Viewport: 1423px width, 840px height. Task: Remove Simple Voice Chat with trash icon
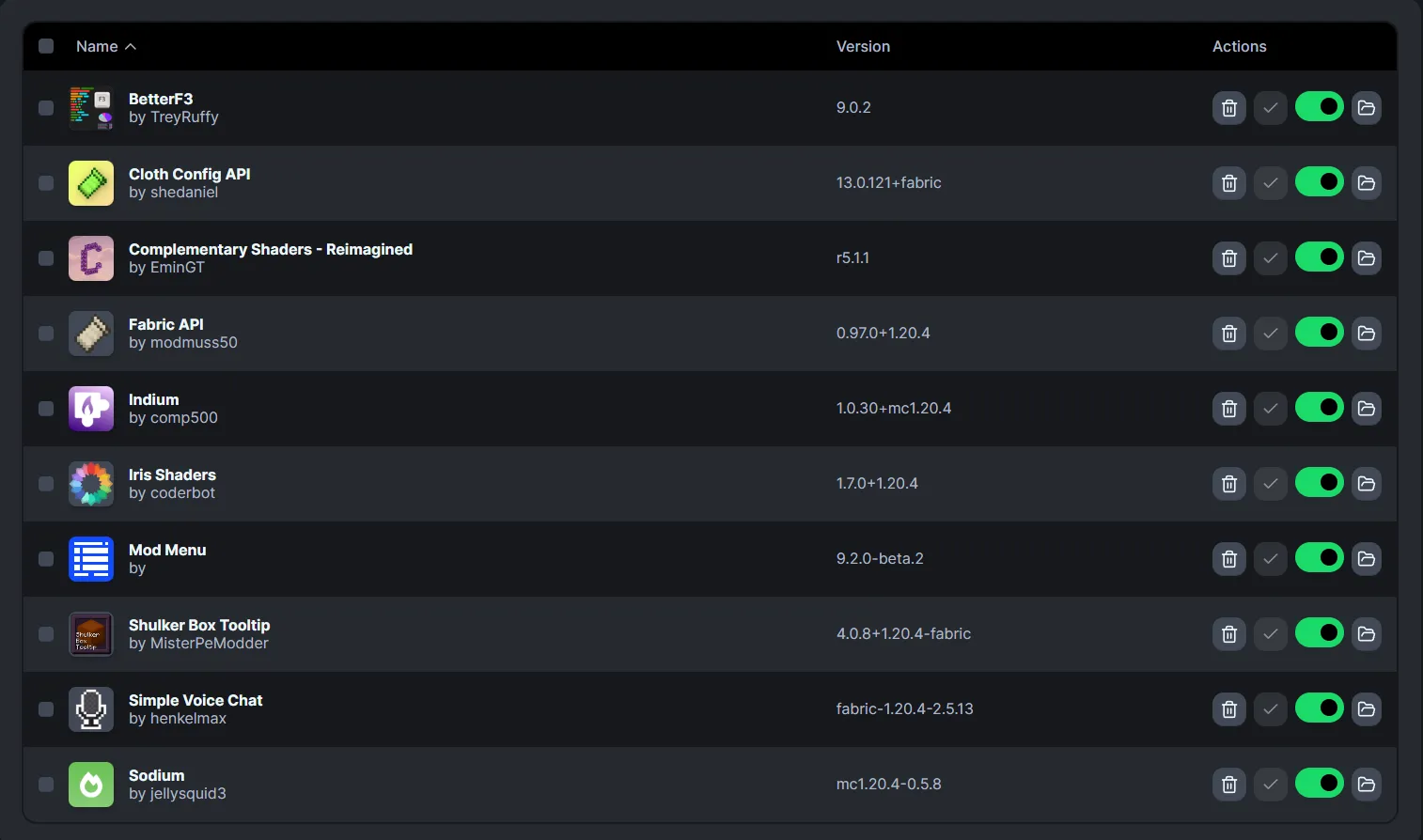click(1228, 709)
